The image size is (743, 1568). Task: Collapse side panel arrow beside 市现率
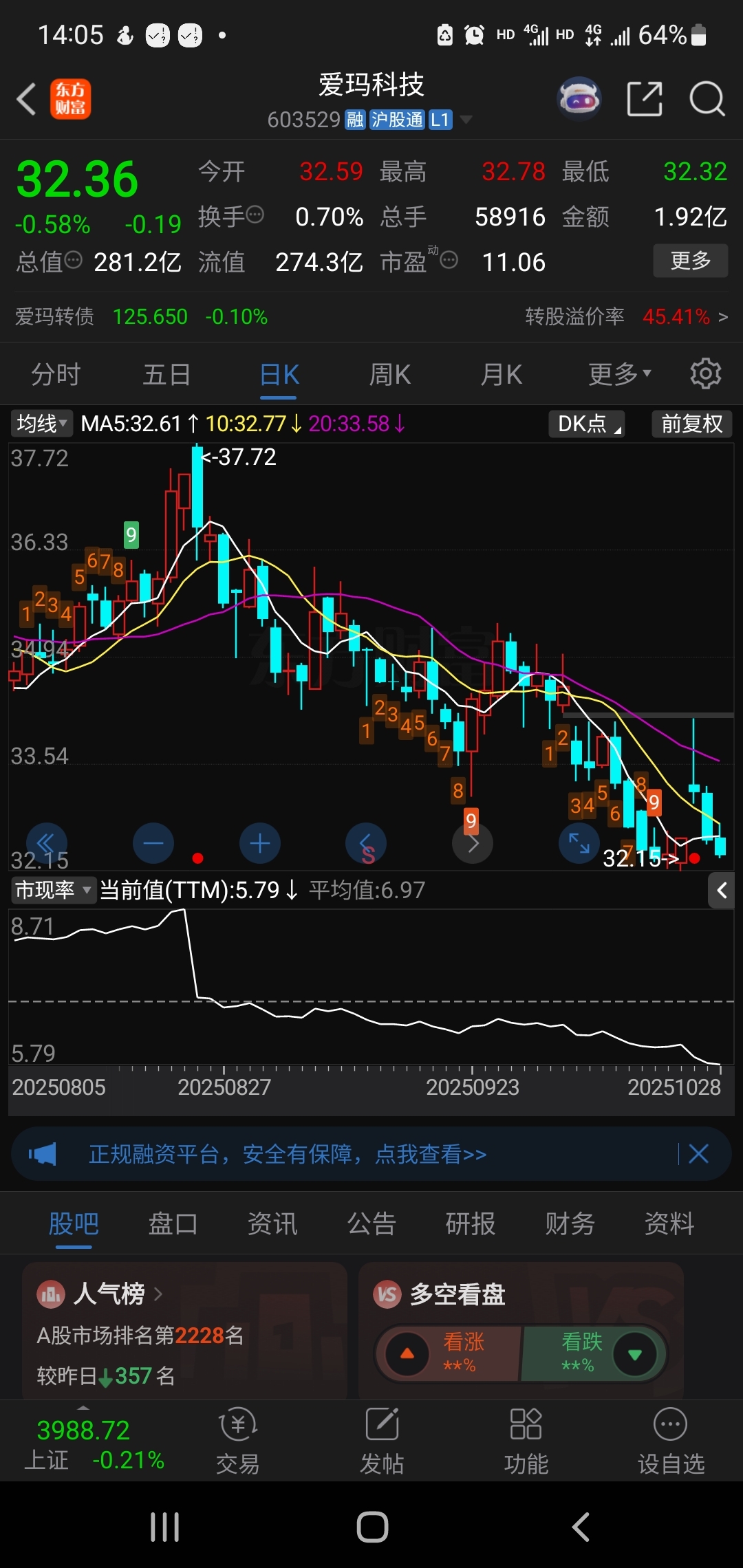point(721,891)
